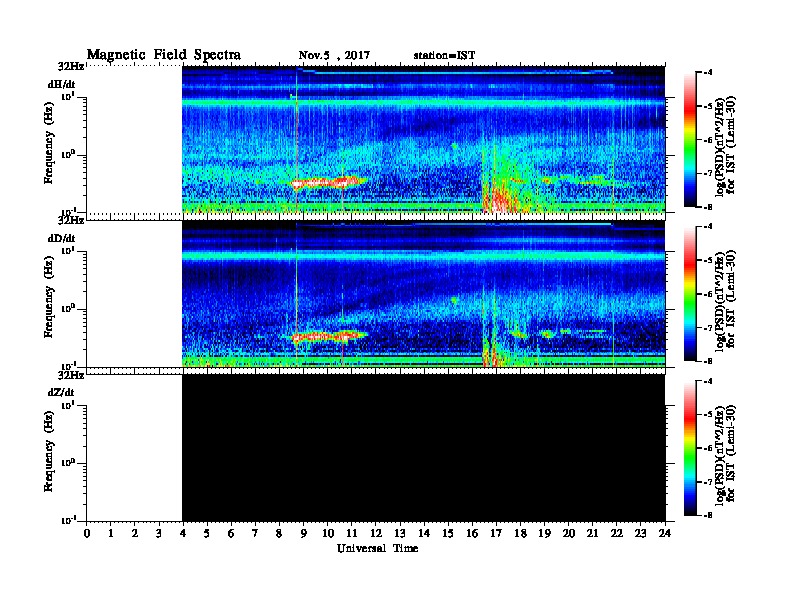
Task: Click the "Universal Time" axis title
Action: 377,548
